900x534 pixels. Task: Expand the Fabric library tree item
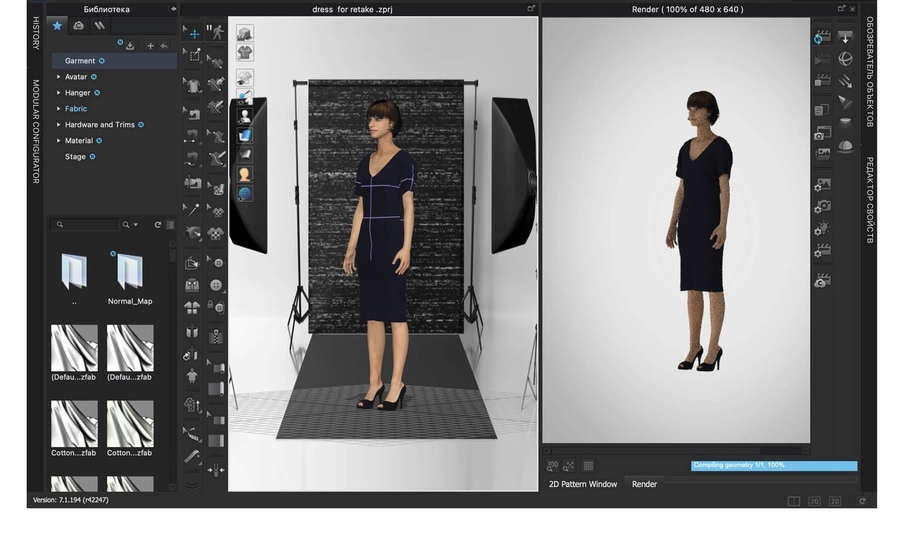[58, 109]
